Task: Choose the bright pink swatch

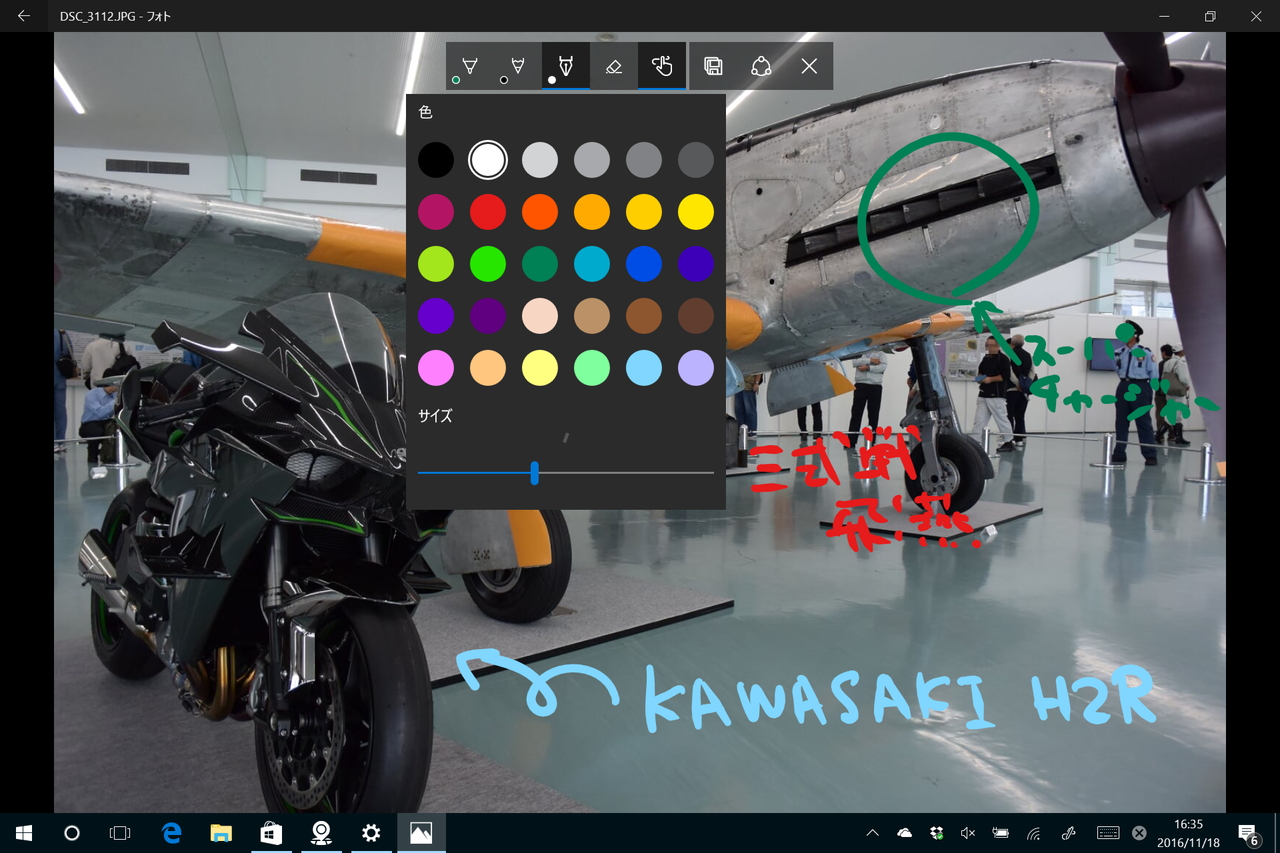Action: pos(436,368)
